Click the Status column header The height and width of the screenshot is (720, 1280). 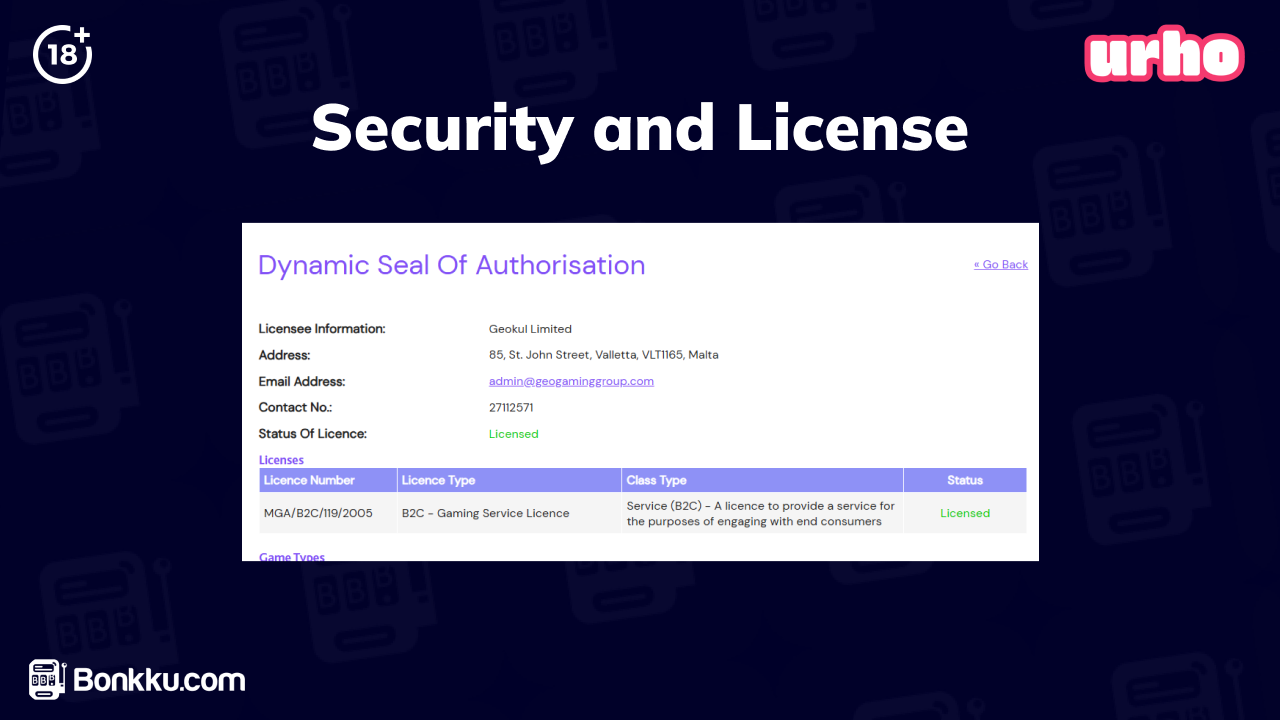(x=965, y=480)
